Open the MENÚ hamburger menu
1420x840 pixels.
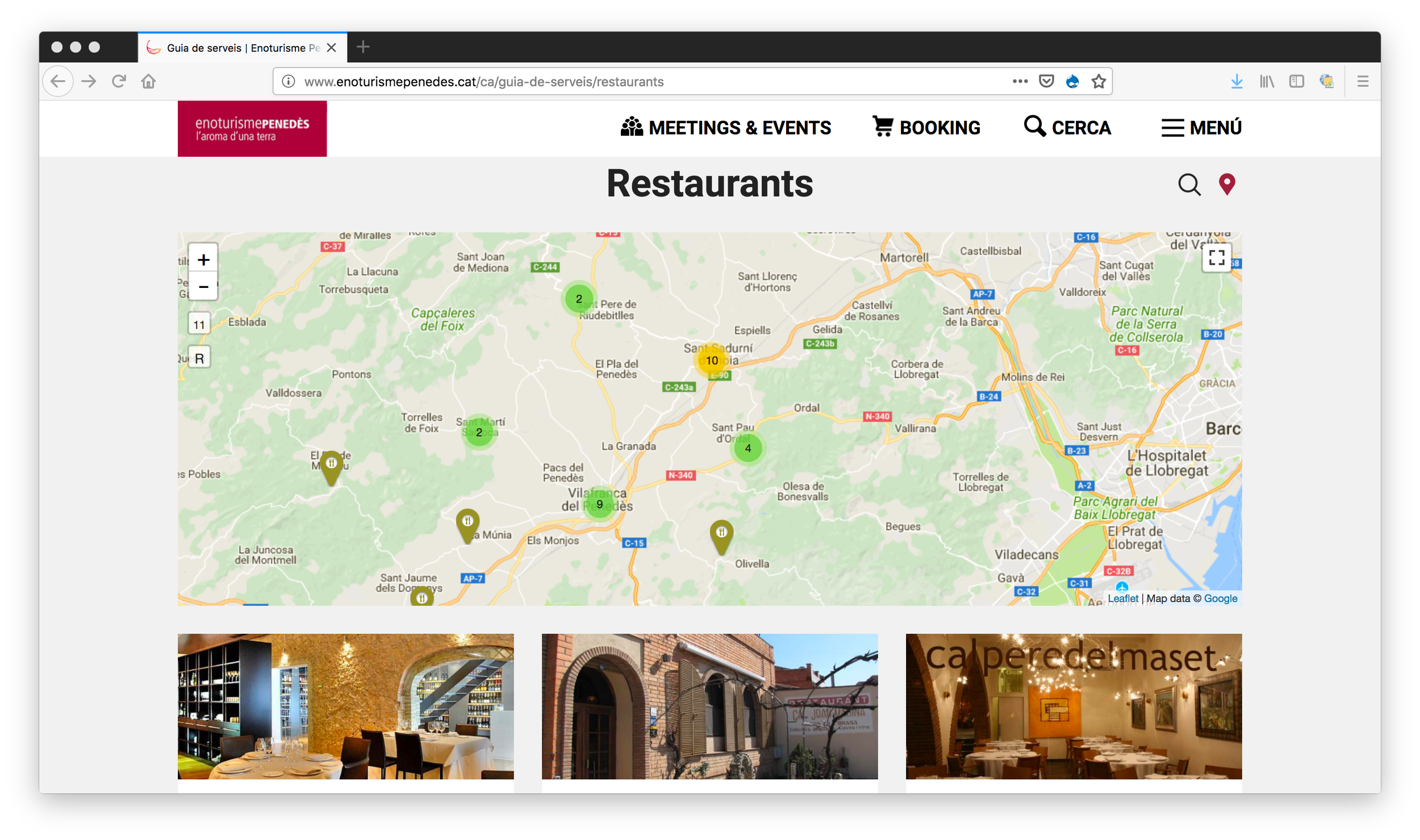coord(1201,128)
